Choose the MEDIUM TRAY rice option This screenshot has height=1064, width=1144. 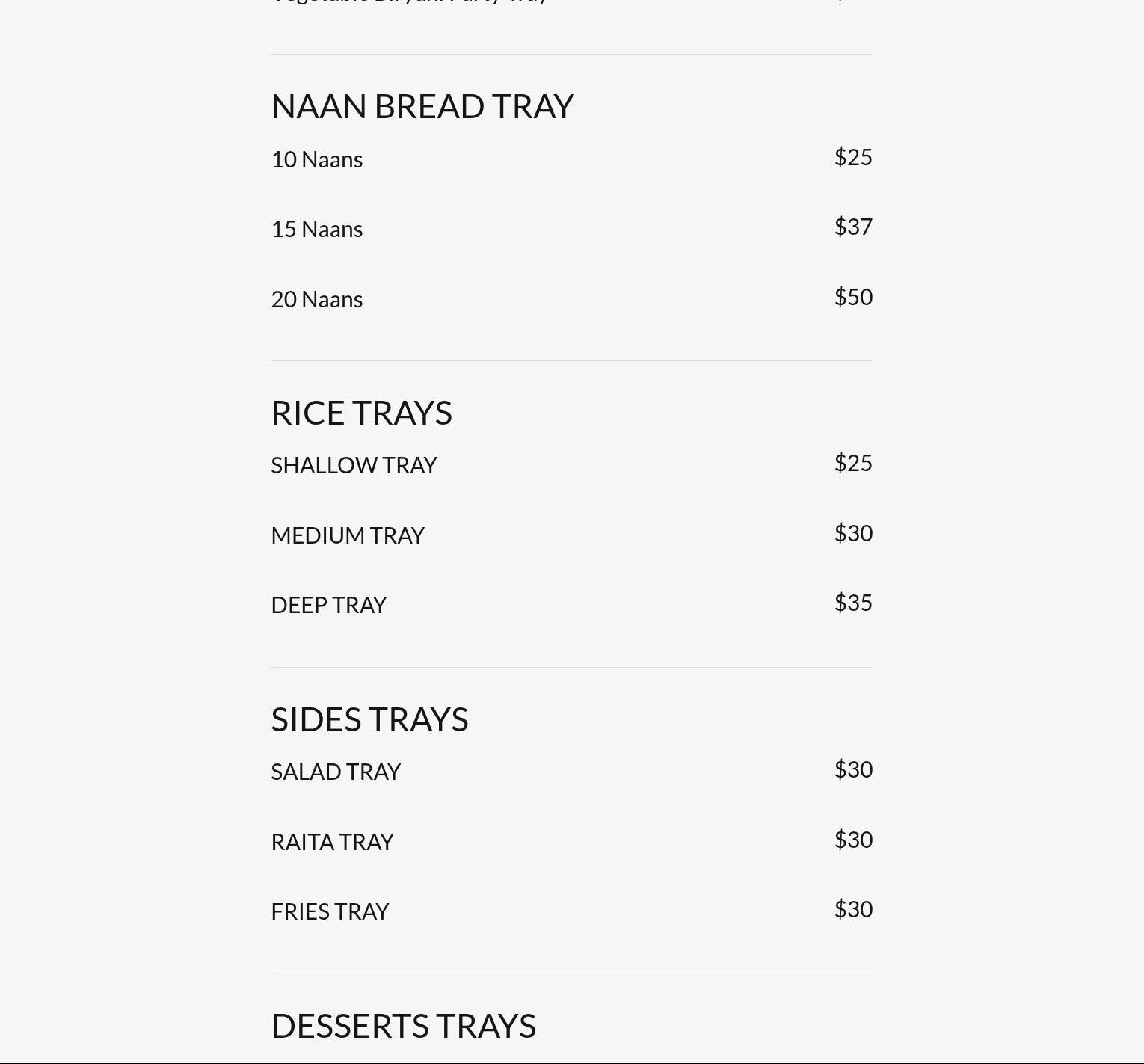click(348, 535)
